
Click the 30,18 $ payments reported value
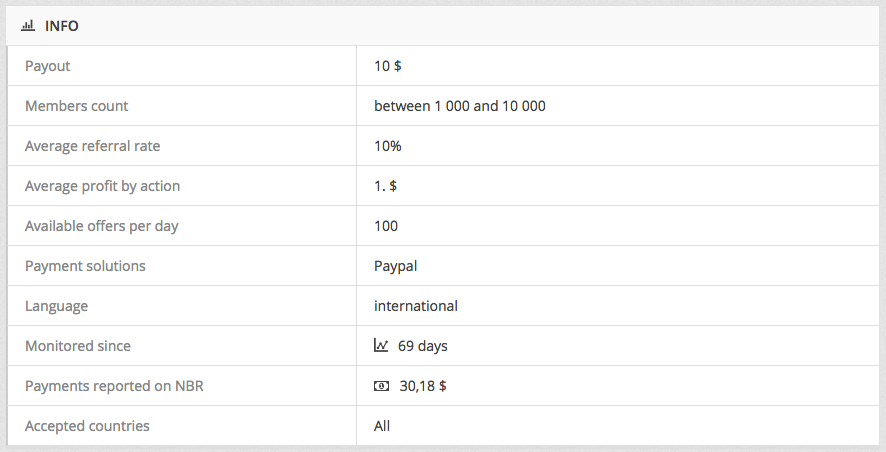pyautogui.click(x=423, y=386)
